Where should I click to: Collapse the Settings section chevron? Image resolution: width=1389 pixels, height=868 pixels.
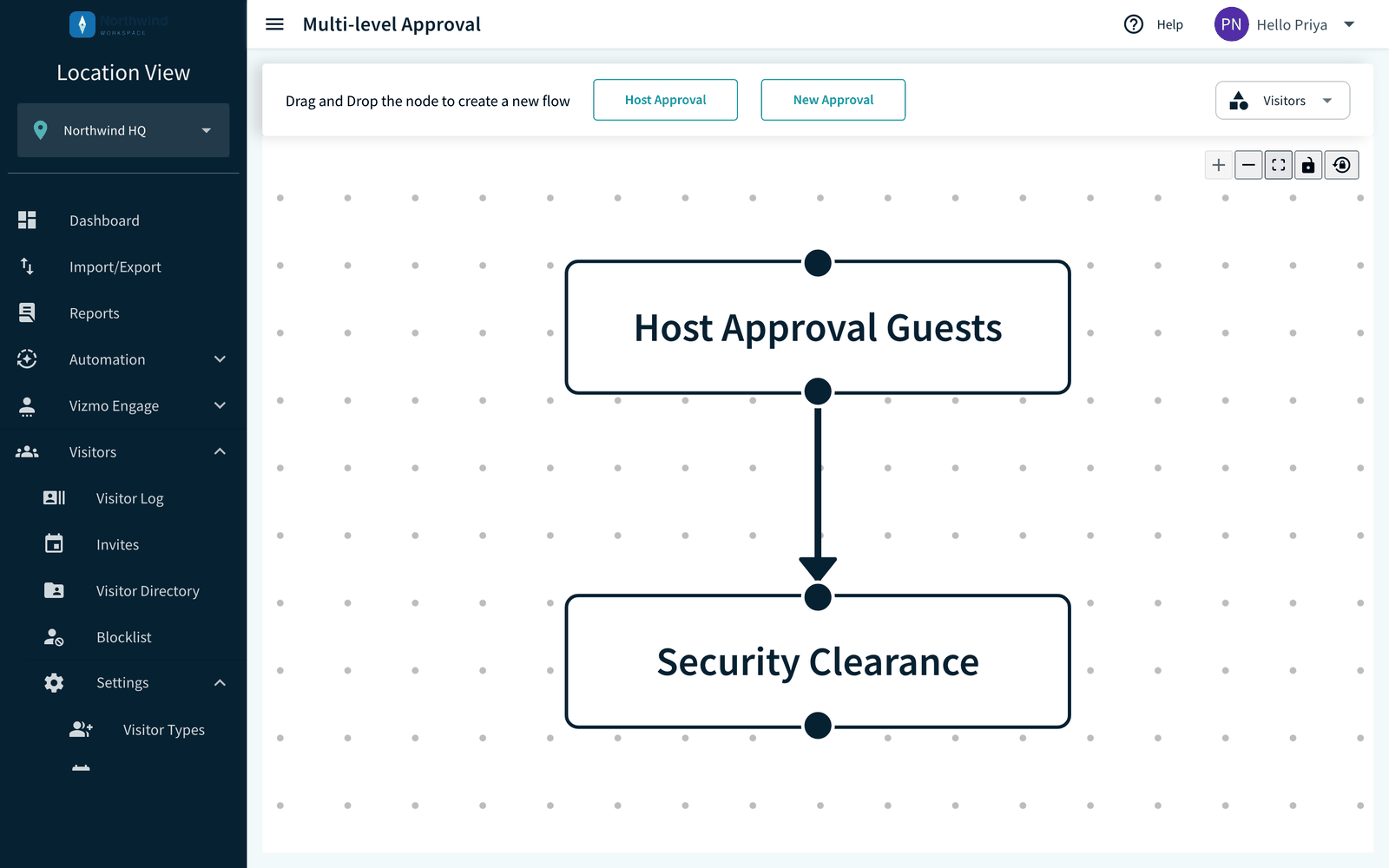tap(220, 683)
